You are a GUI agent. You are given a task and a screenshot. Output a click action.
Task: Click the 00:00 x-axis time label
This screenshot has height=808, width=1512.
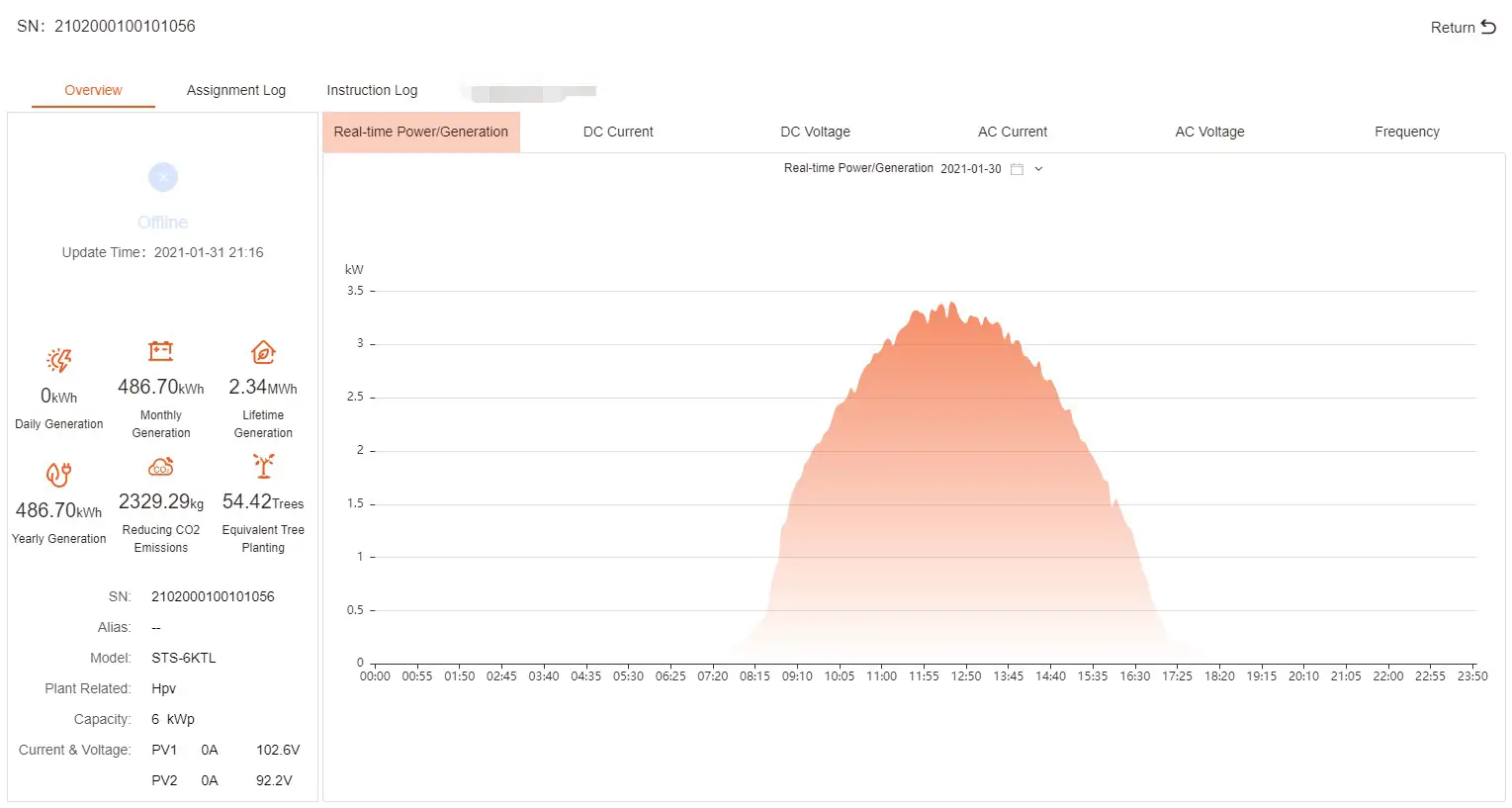375,676
